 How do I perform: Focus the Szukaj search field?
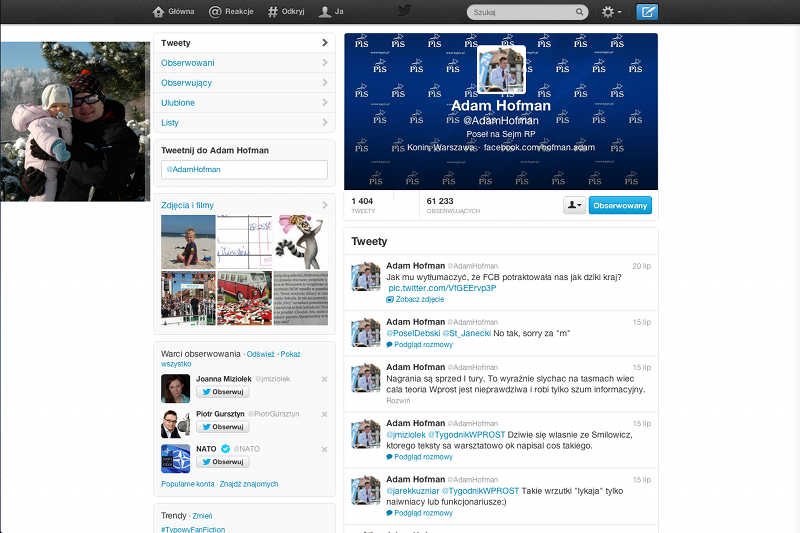pos(527,12)
